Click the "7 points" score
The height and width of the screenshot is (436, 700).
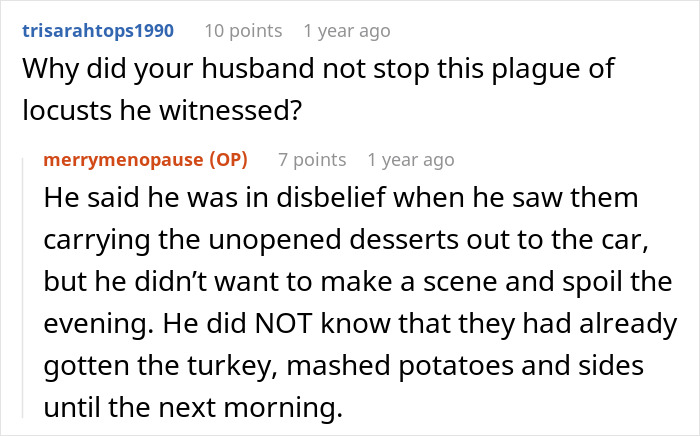[x=312, y=160]
